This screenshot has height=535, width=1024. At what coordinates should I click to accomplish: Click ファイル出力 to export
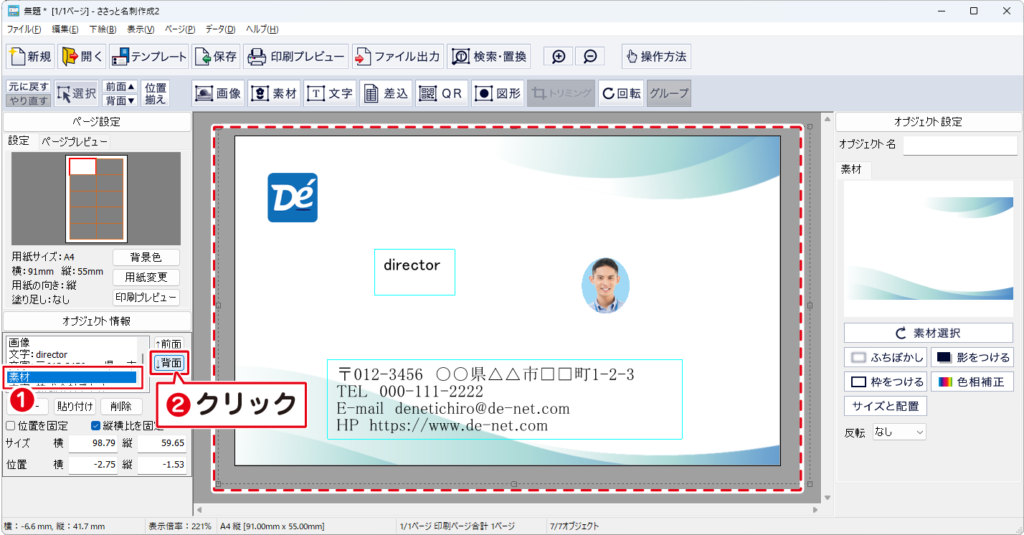pyautogui.click(x=398, y=57)
